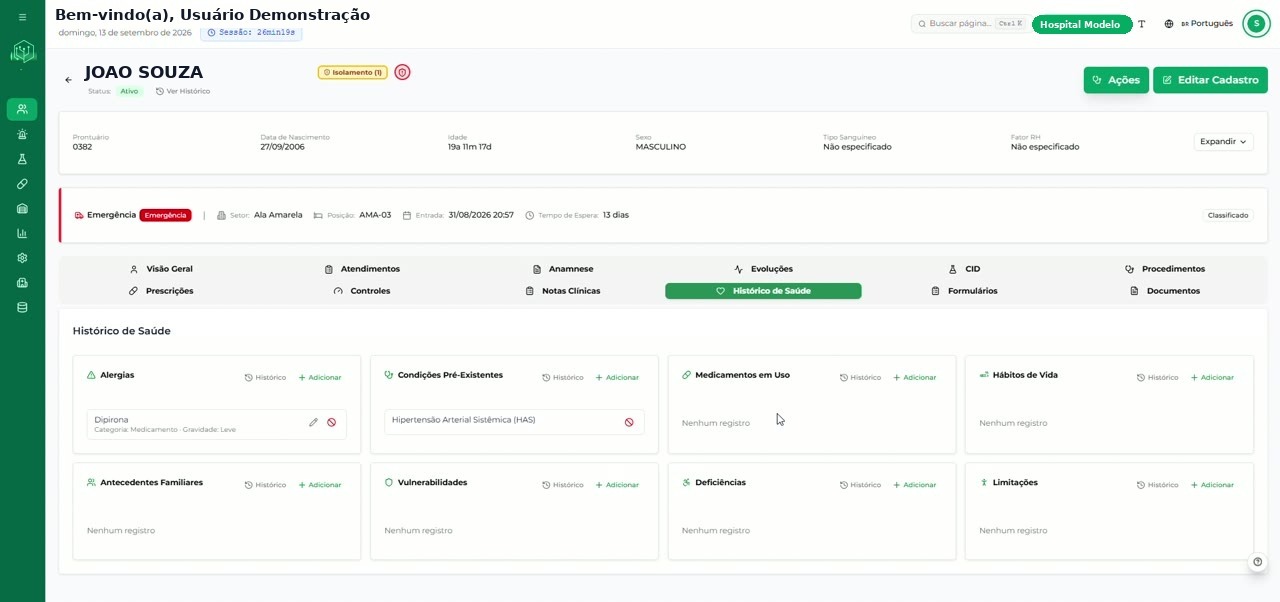This screenshot has height=602, width=1280.
Task: Add a new Deficiências entry
Action: (915, 485)
